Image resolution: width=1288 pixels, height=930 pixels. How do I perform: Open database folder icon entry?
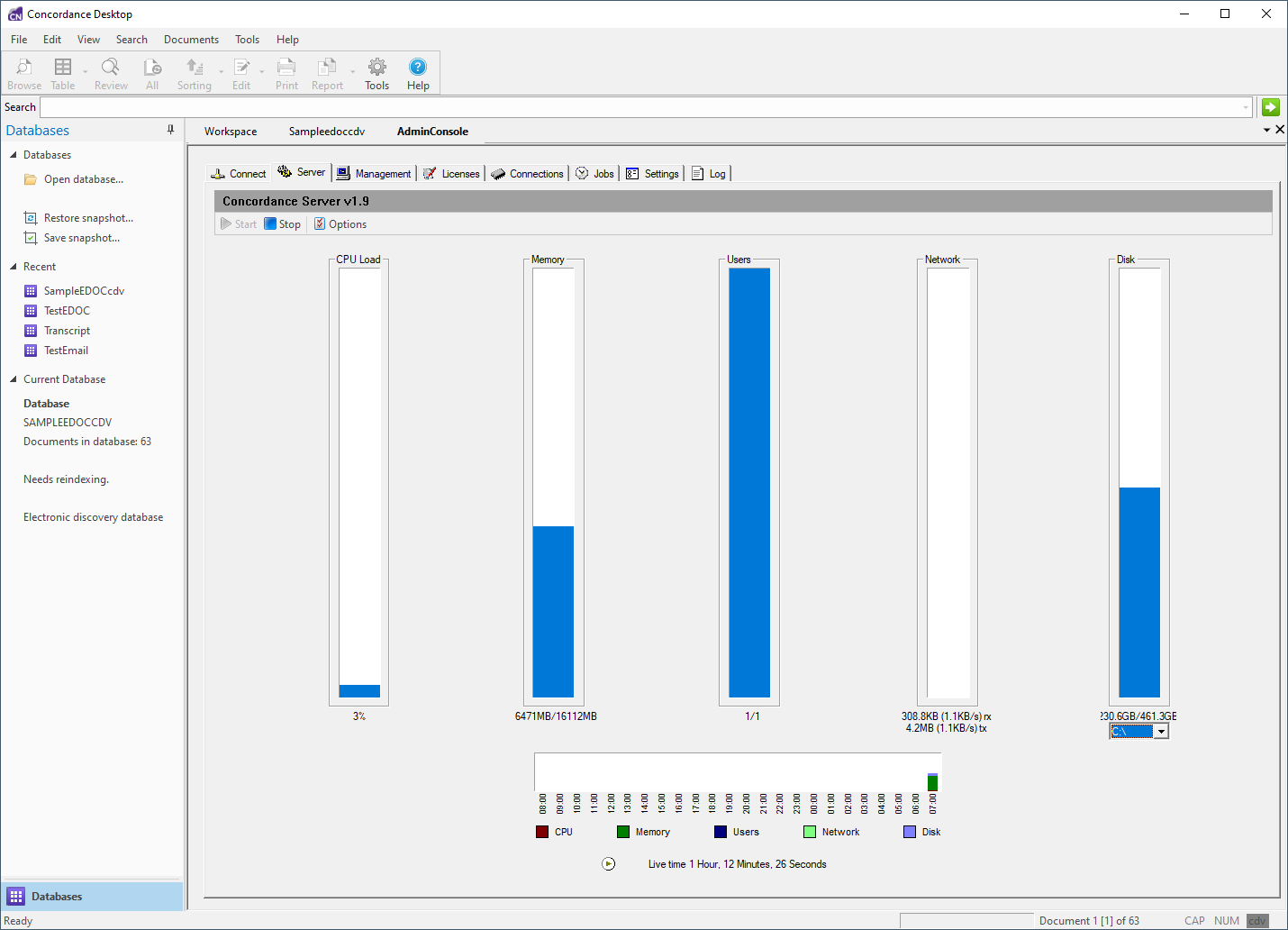pos(31,179)
